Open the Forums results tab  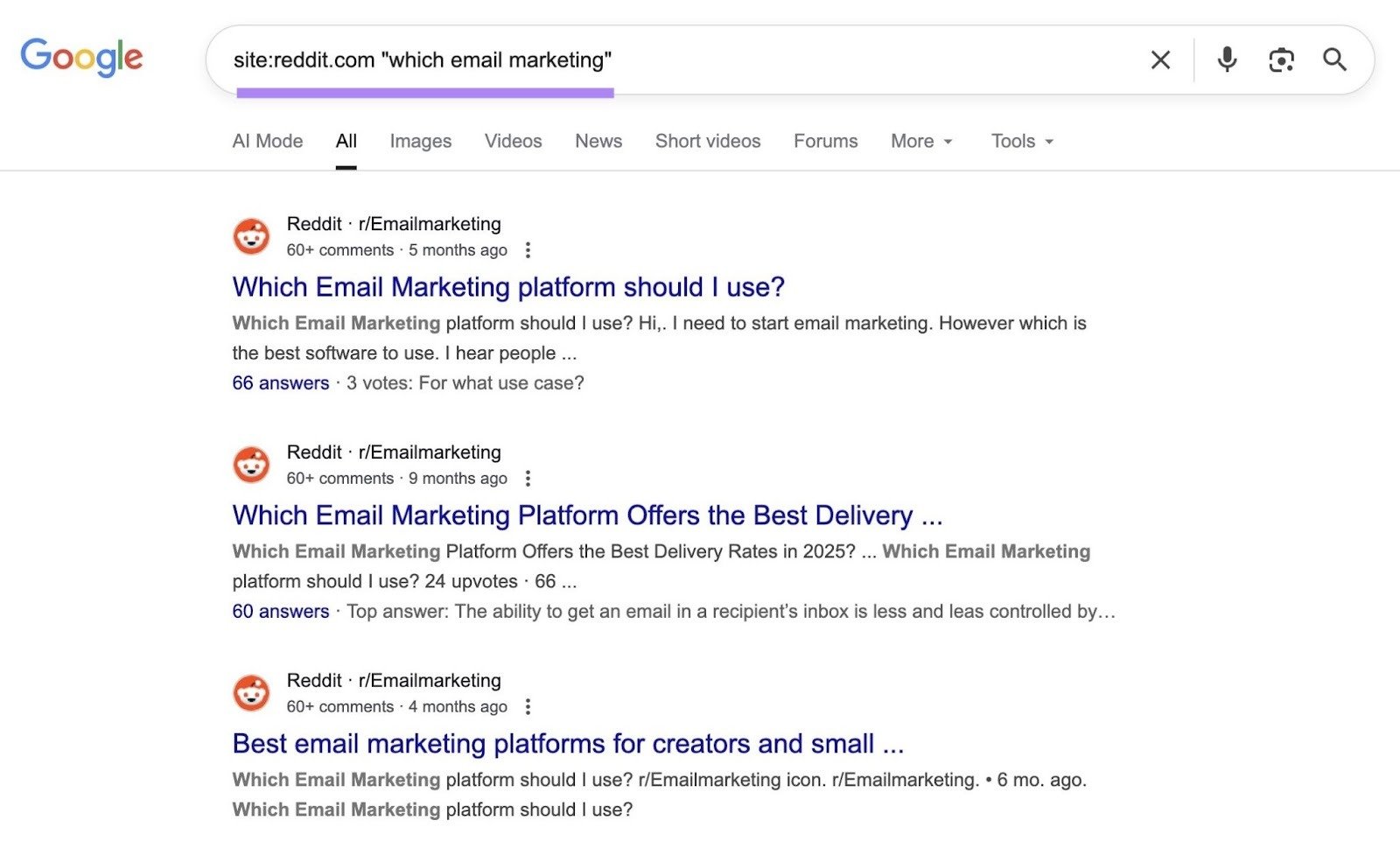825,141
